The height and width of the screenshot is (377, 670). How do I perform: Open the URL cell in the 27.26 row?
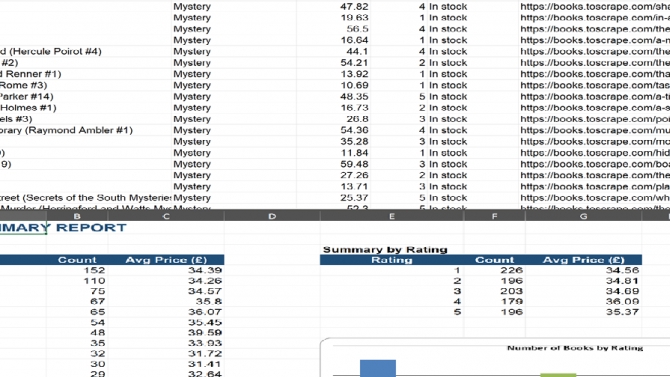coord(594,175)
